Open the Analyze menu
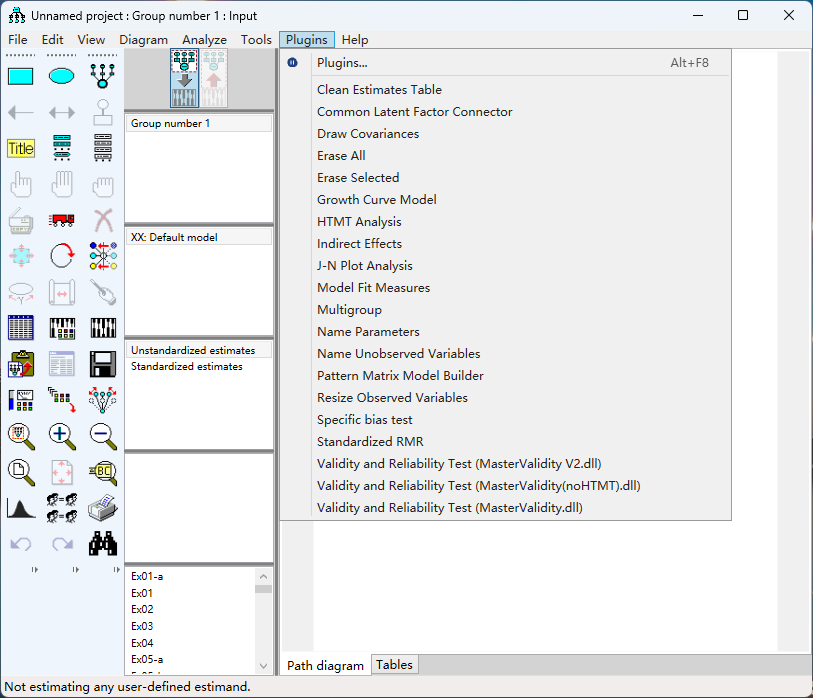The image size is (813, 698). (x=204, y=40)
